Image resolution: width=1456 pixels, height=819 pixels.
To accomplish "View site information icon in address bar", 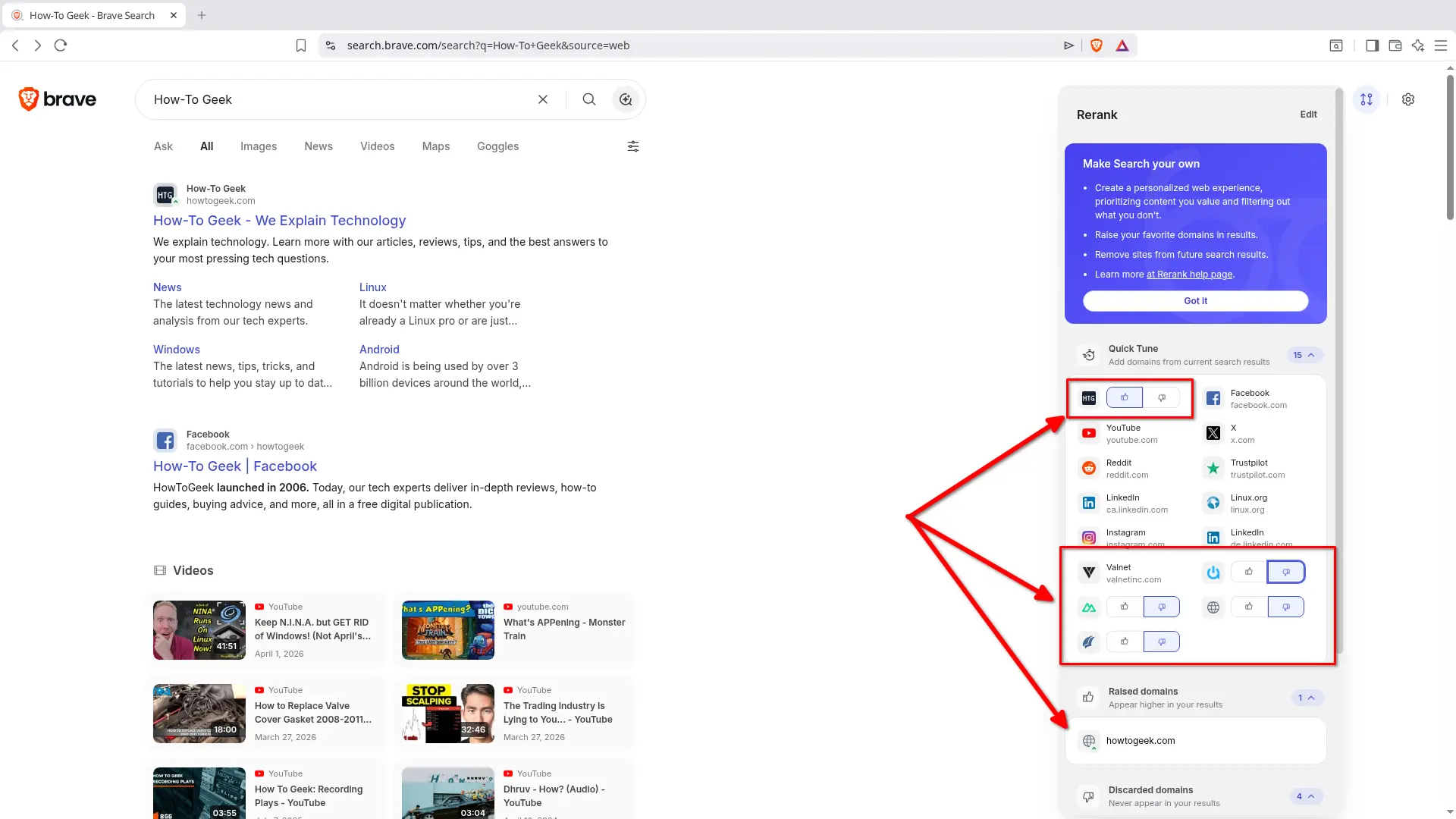I will (331, 45).
